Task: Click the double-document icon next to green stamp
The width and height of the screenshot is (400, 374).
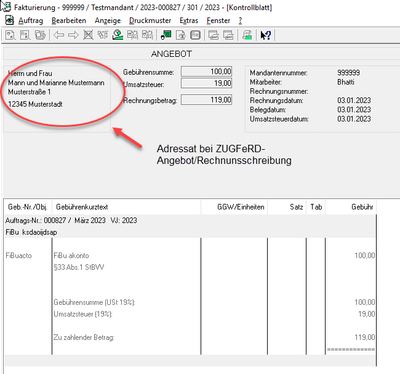Action: point(132,35)
